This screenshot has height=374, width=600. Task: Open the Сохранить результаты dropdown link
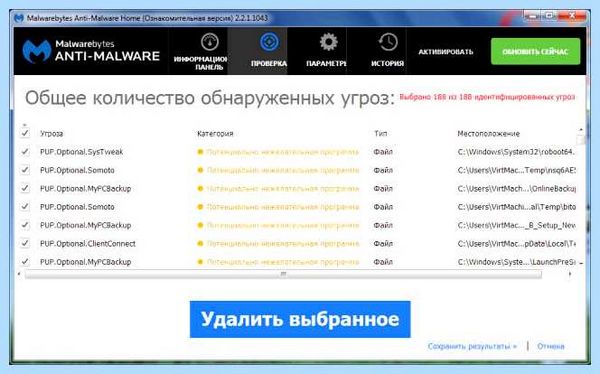(x=472, y=346)
